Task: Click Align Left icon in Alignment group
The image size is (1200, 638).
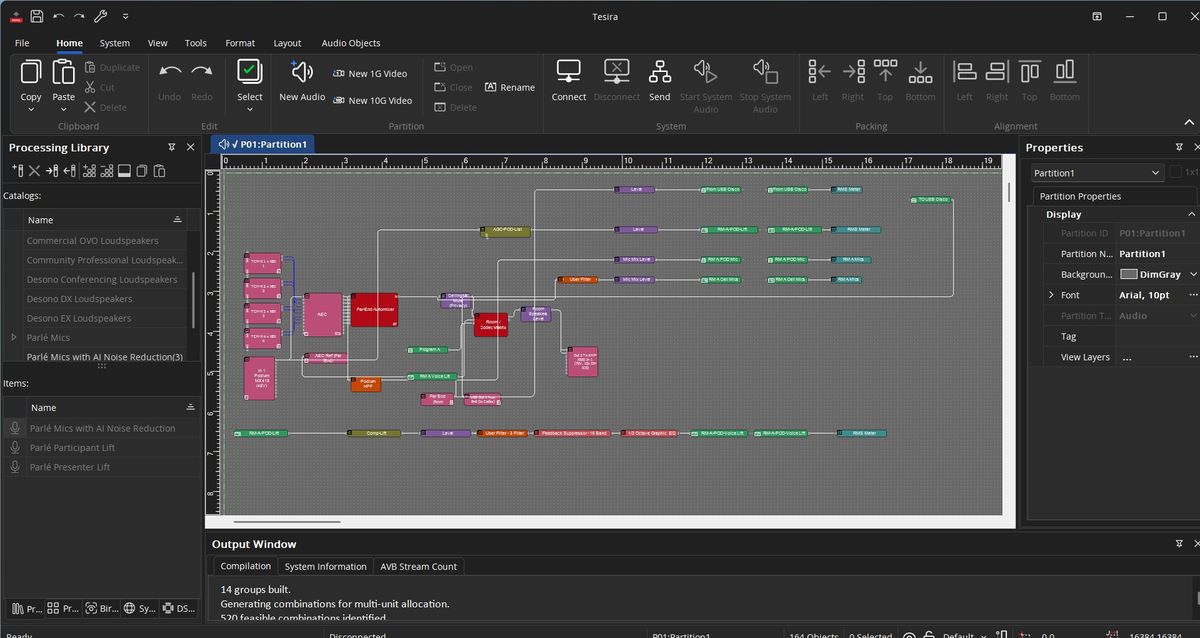Action: click(965, 72)
